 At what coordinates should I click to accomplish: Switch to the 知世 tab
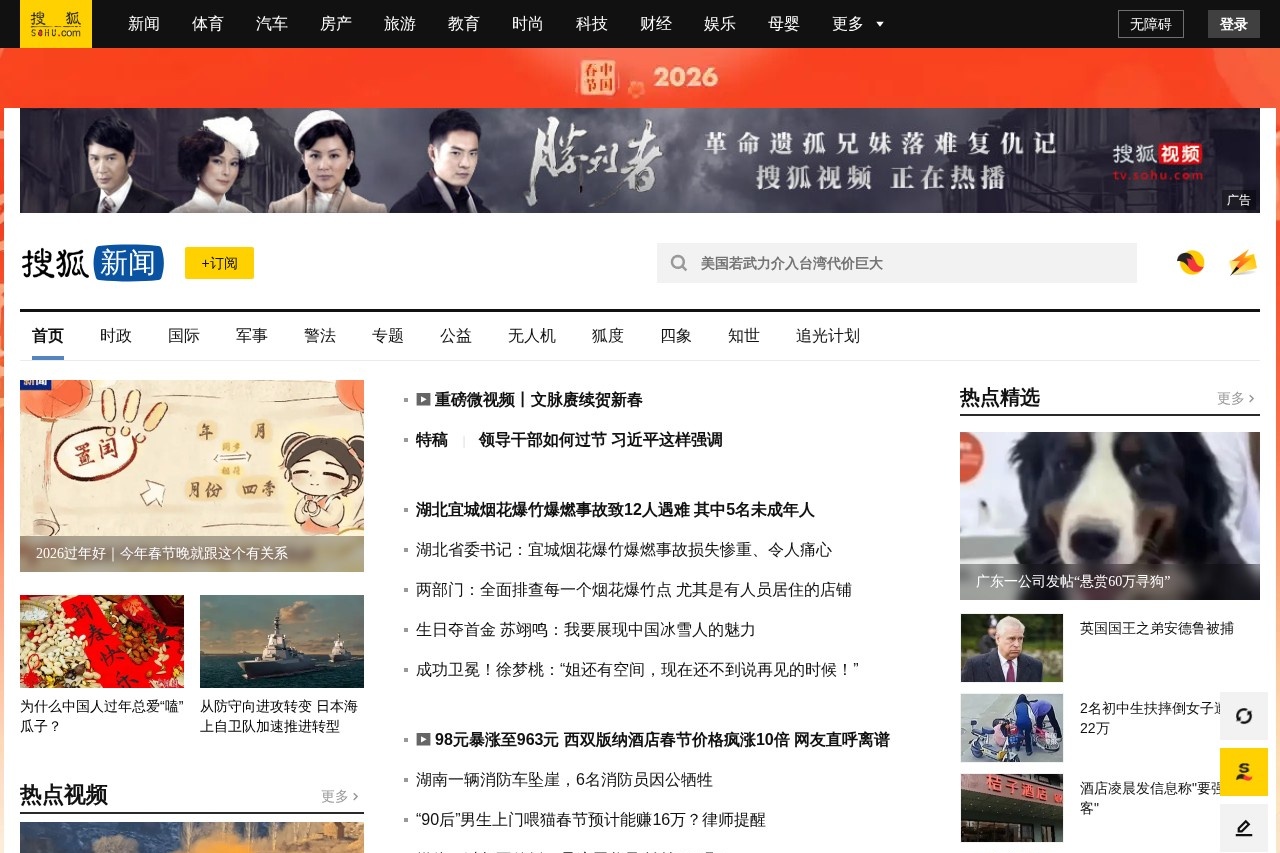click(x=744, y=336)
